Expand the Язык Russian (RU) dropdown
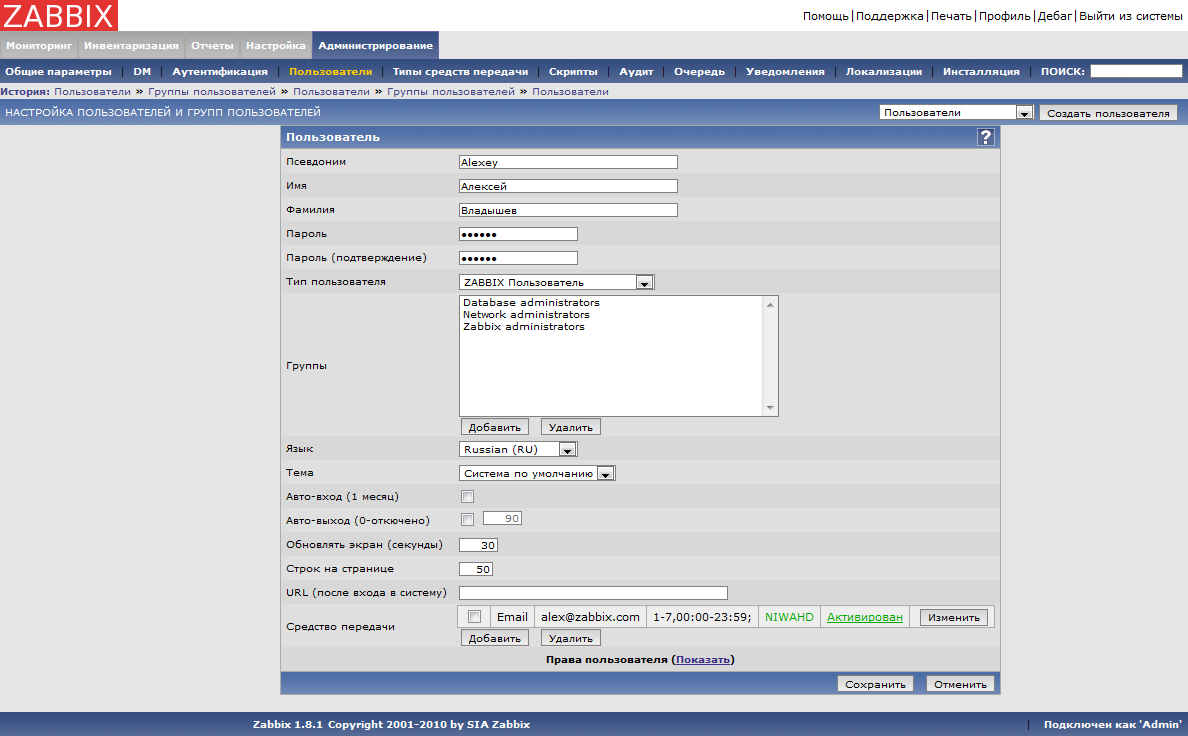The image size is (1188, 736). [x=518, y=449]
